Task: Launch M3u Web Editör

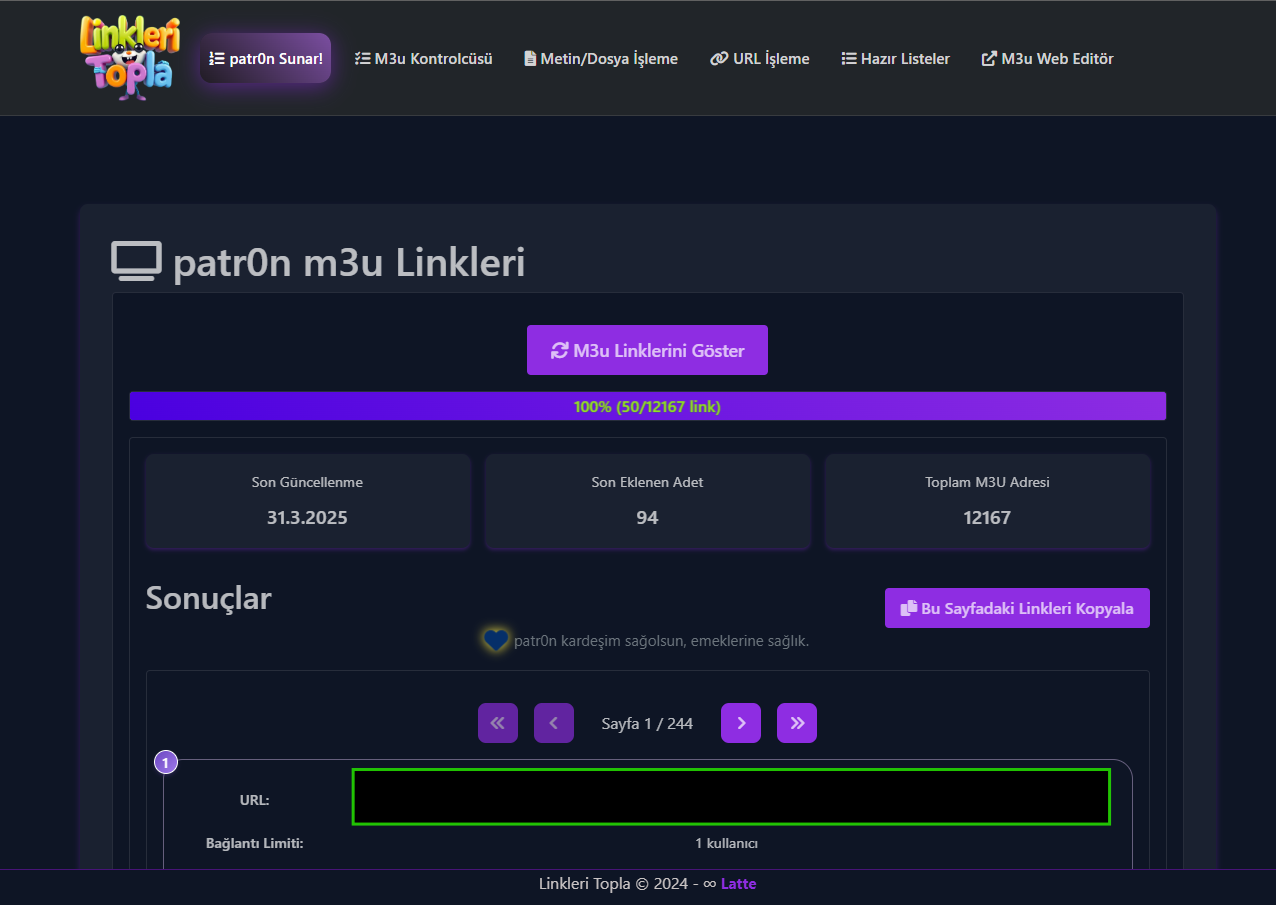Action: (x=1048, y=59)
